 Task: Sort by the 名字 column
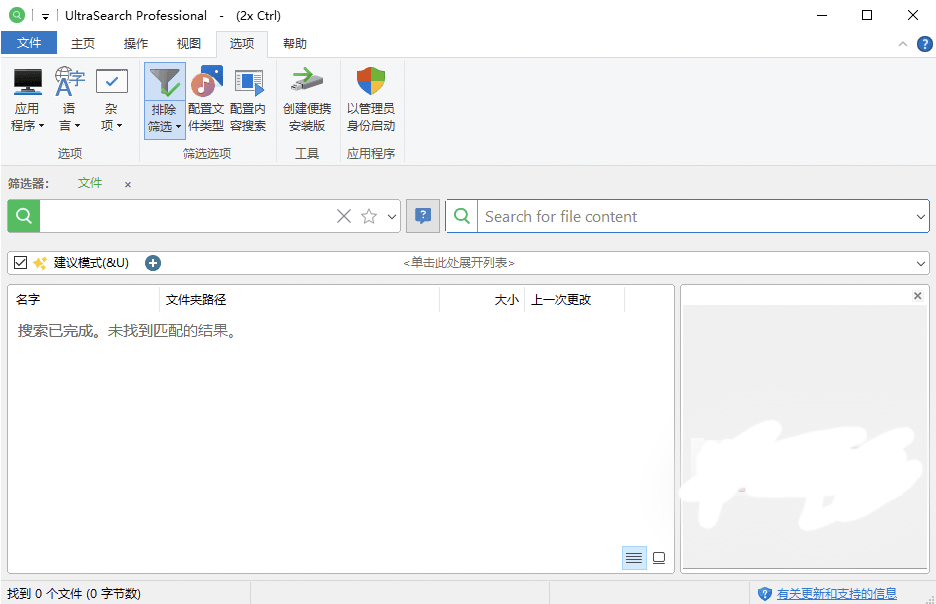click(x=84, y=300)
